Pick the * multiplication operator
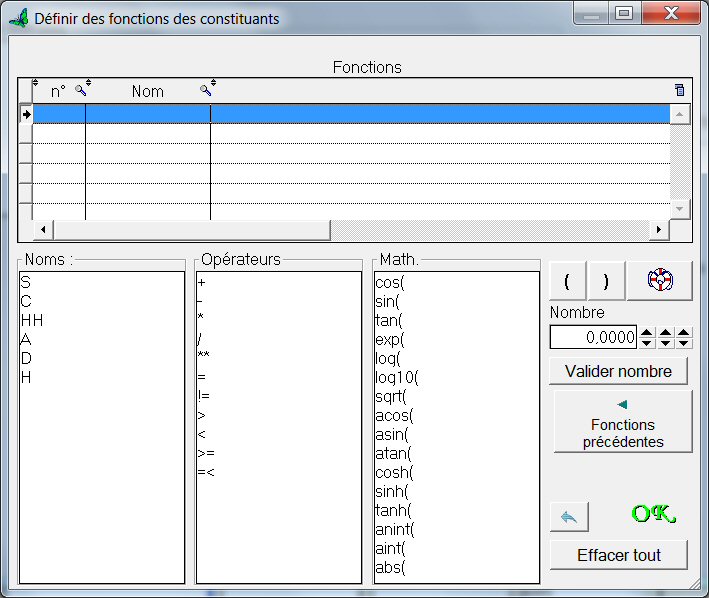The width and height of the screenshot is (709, 598). pyautogui.click(x=201, y=318)
